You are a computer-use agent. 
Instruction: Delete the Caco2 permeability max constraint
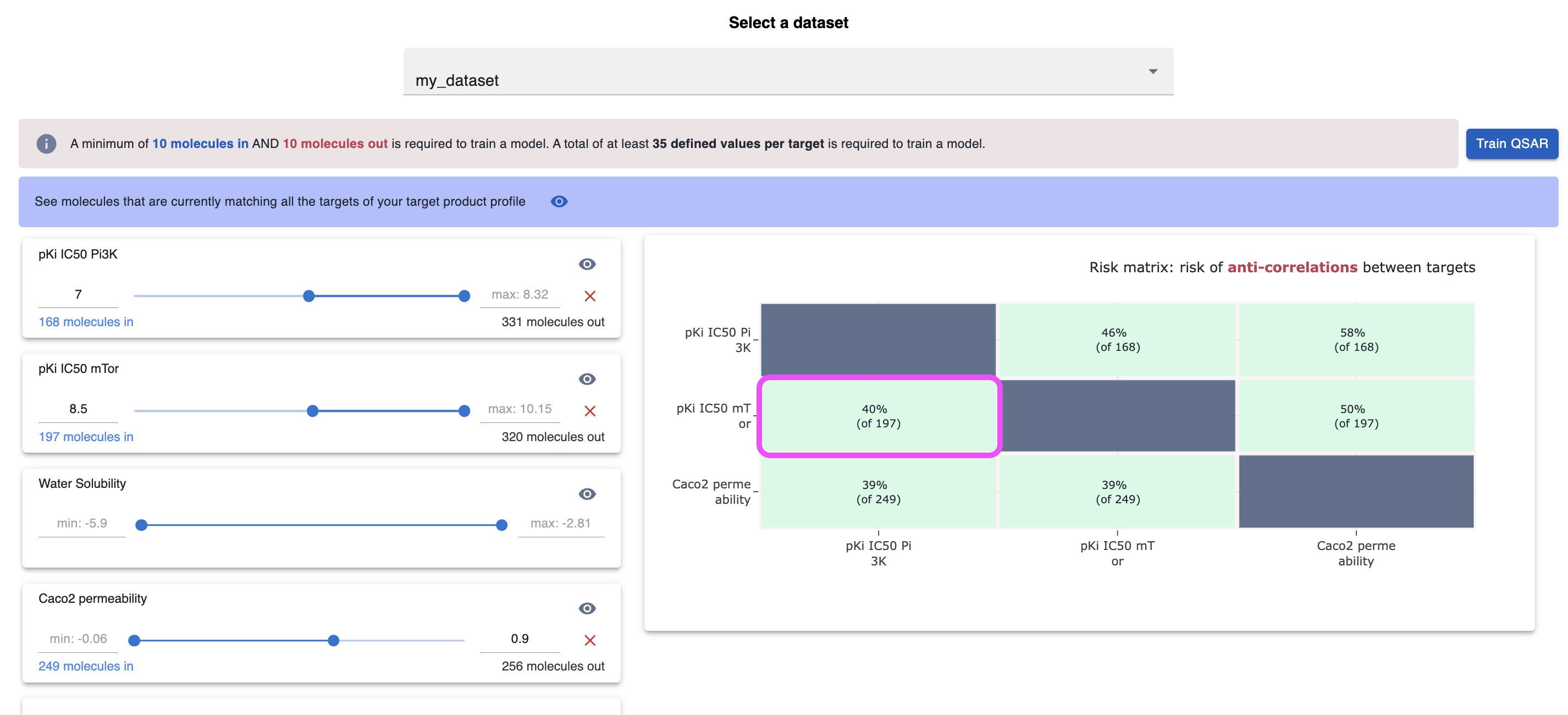(589, 640)
